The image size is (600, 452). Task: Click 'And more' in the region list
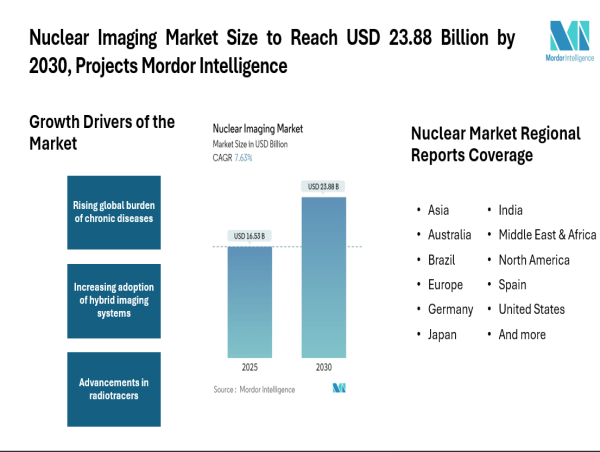522,335
